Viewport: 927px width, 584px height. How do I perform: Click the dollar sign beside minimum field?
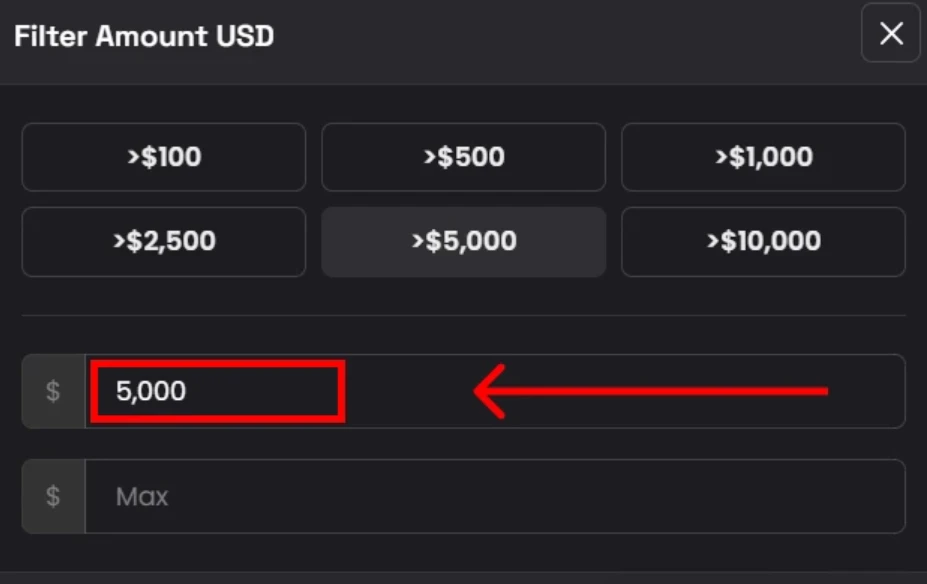click(x=54, y=391)
